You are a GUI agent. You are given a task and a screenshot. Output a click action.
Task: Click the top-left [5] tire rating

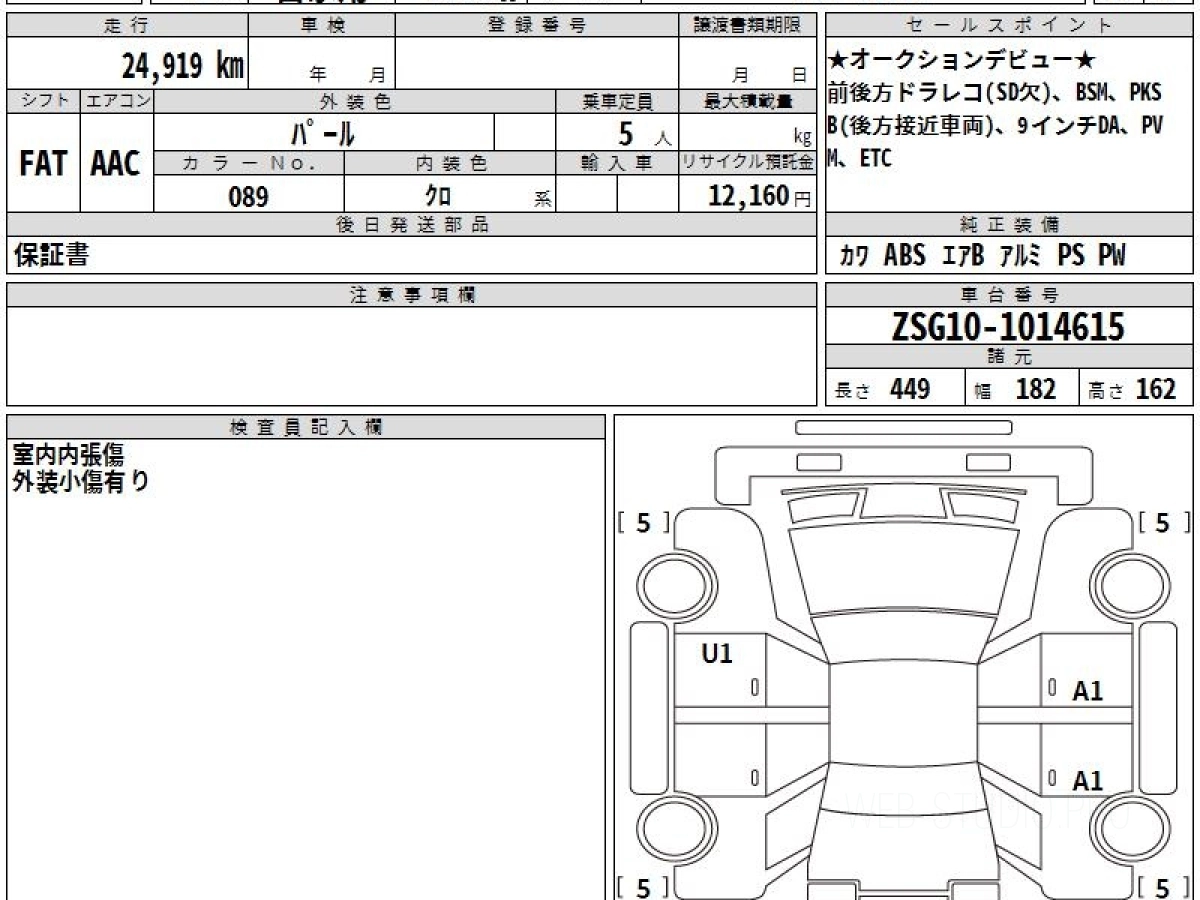pyautogui.click(x=643, y=523)
